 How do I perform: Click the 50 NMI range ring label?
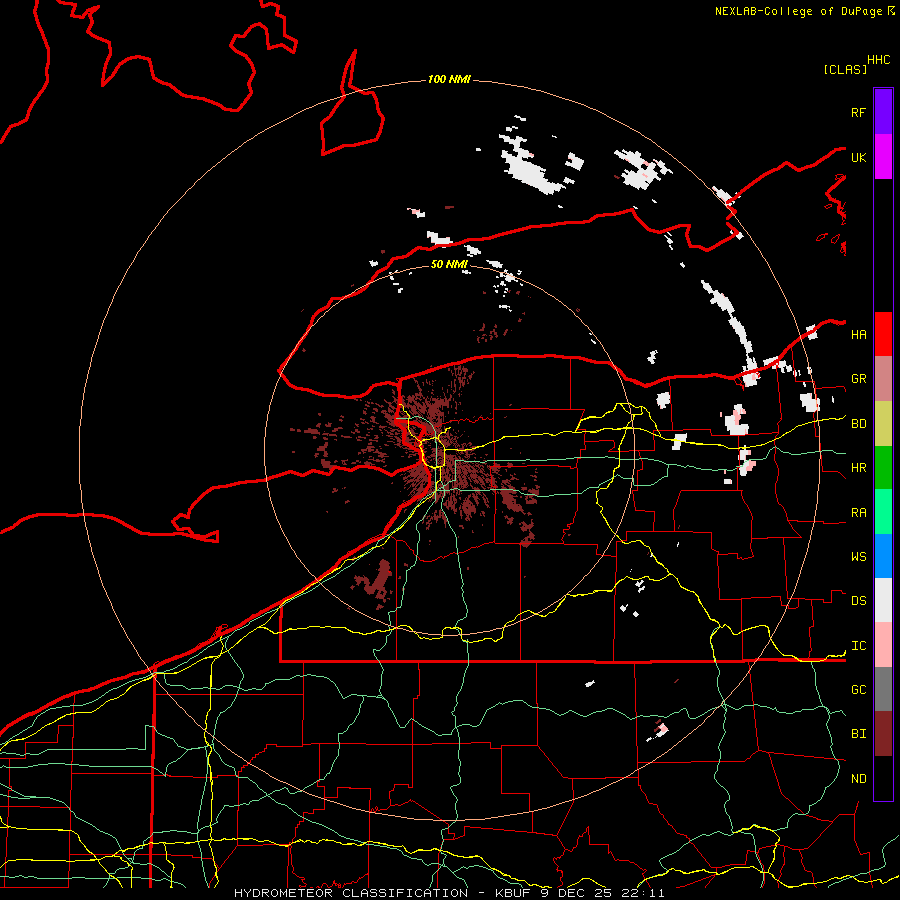click(449, 264)
